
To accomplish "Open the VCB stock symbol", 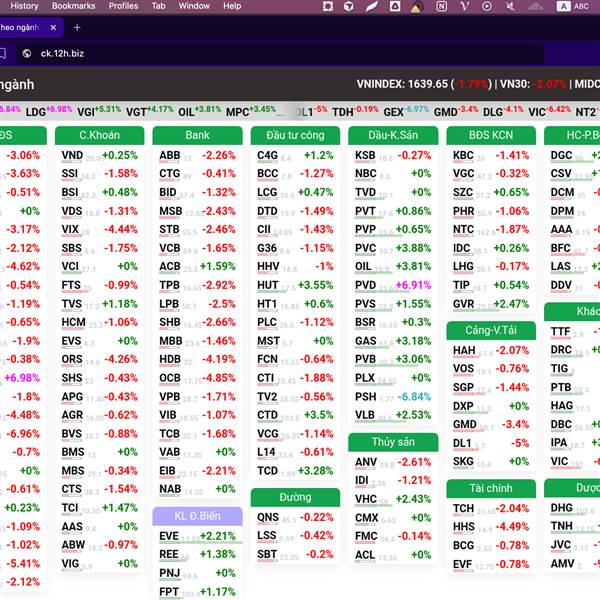I will pos(170,248).
